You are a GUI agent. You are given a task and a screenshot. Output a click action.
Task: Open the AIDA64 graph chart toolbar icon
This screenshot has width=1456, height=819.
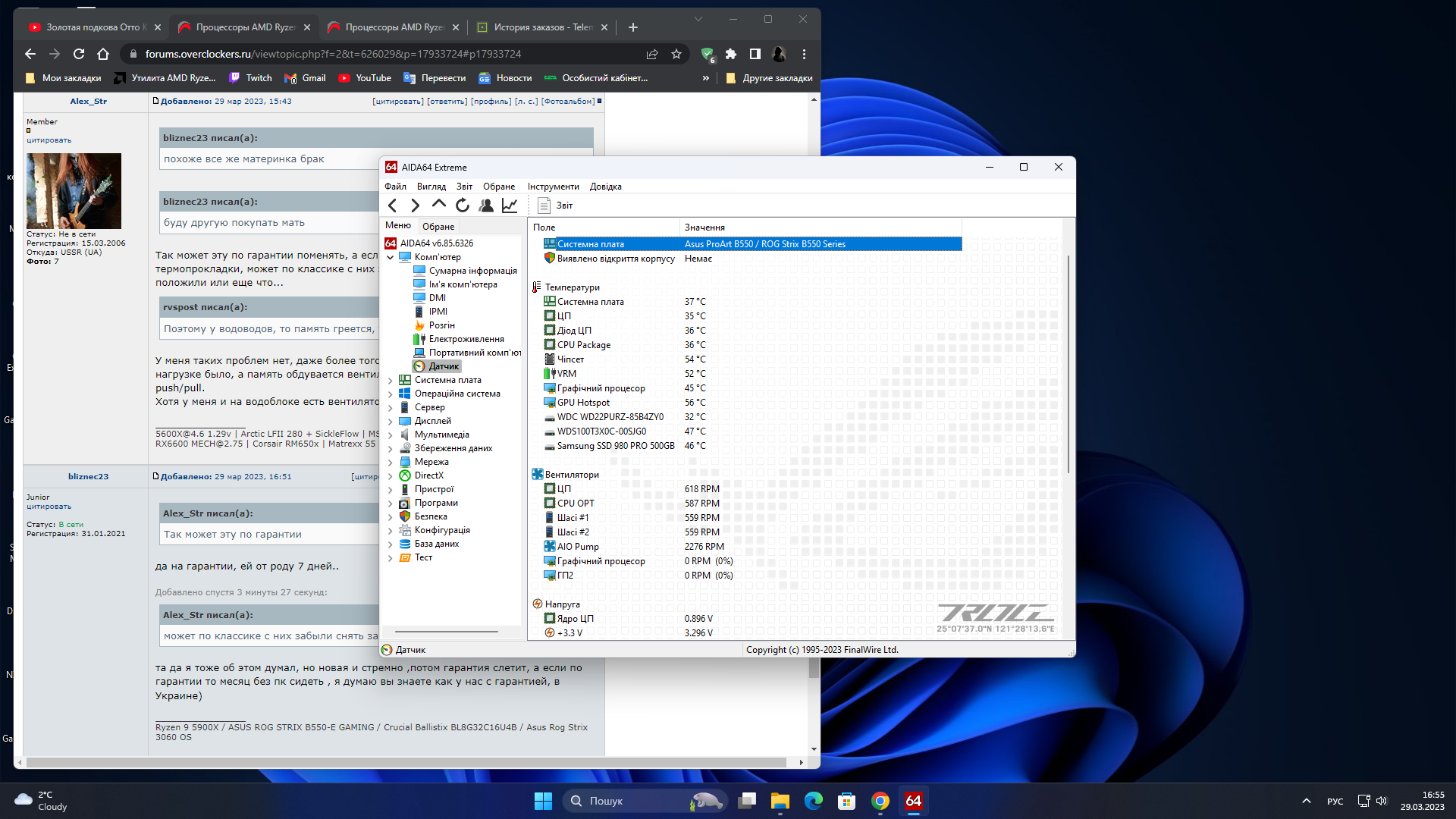[x=510, y=206]
